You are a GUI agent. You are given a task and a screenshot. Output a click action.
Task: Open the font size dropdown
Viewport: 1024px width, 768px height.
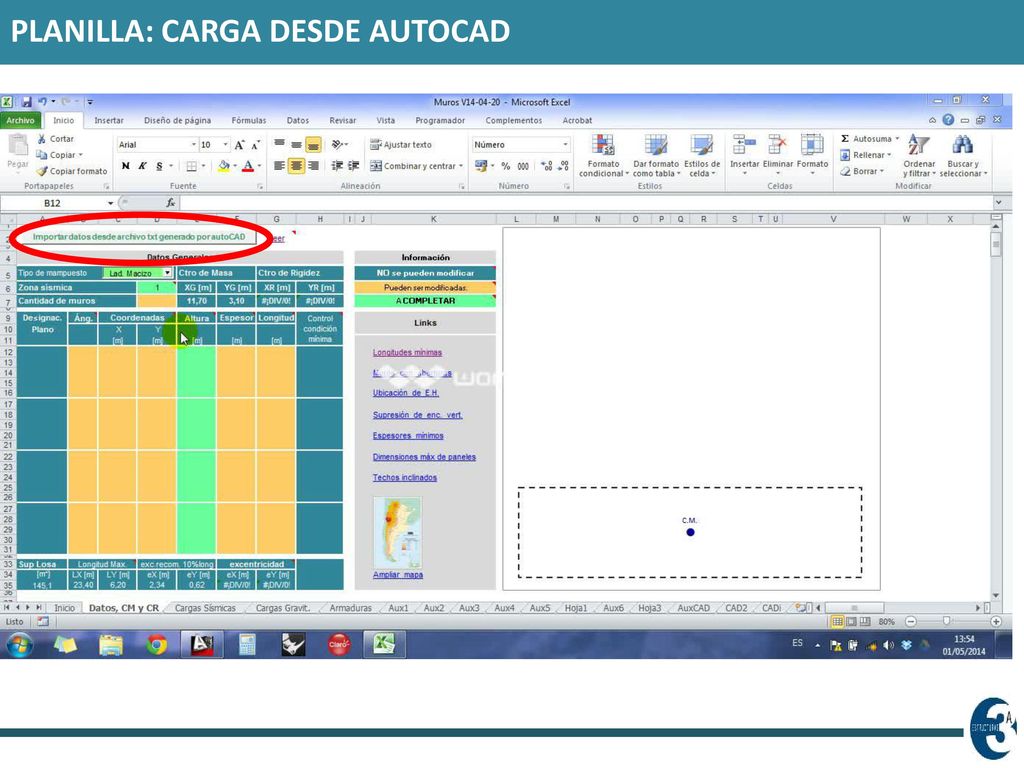coord(225,144)
